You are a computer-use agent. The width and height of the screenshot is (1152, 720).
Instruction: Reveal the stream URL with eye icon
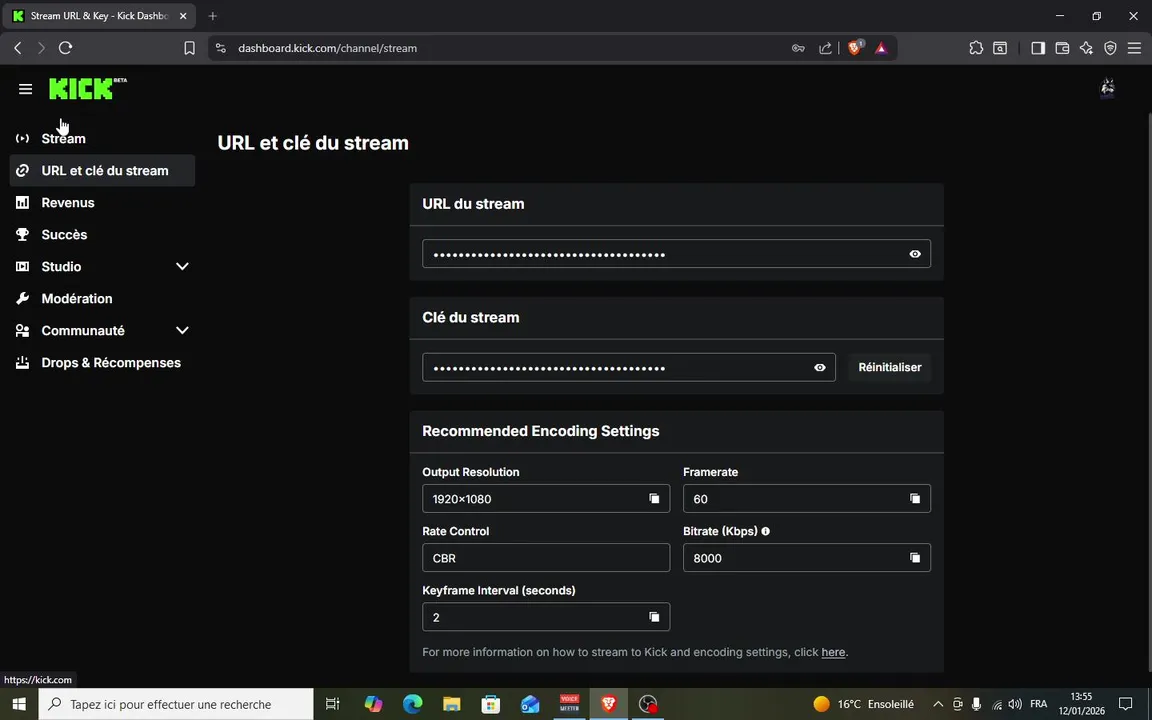[x=915, y=254]
